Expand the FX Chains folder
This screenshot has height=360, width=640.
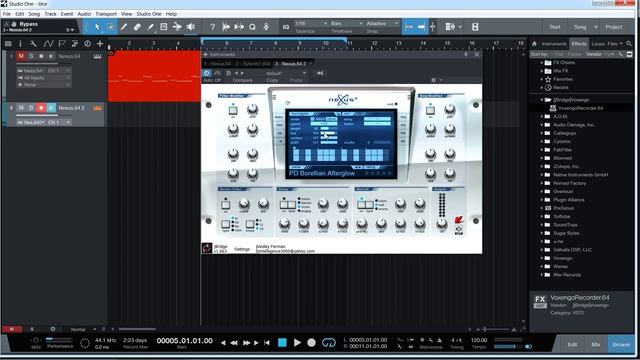[x=542, y=62]
